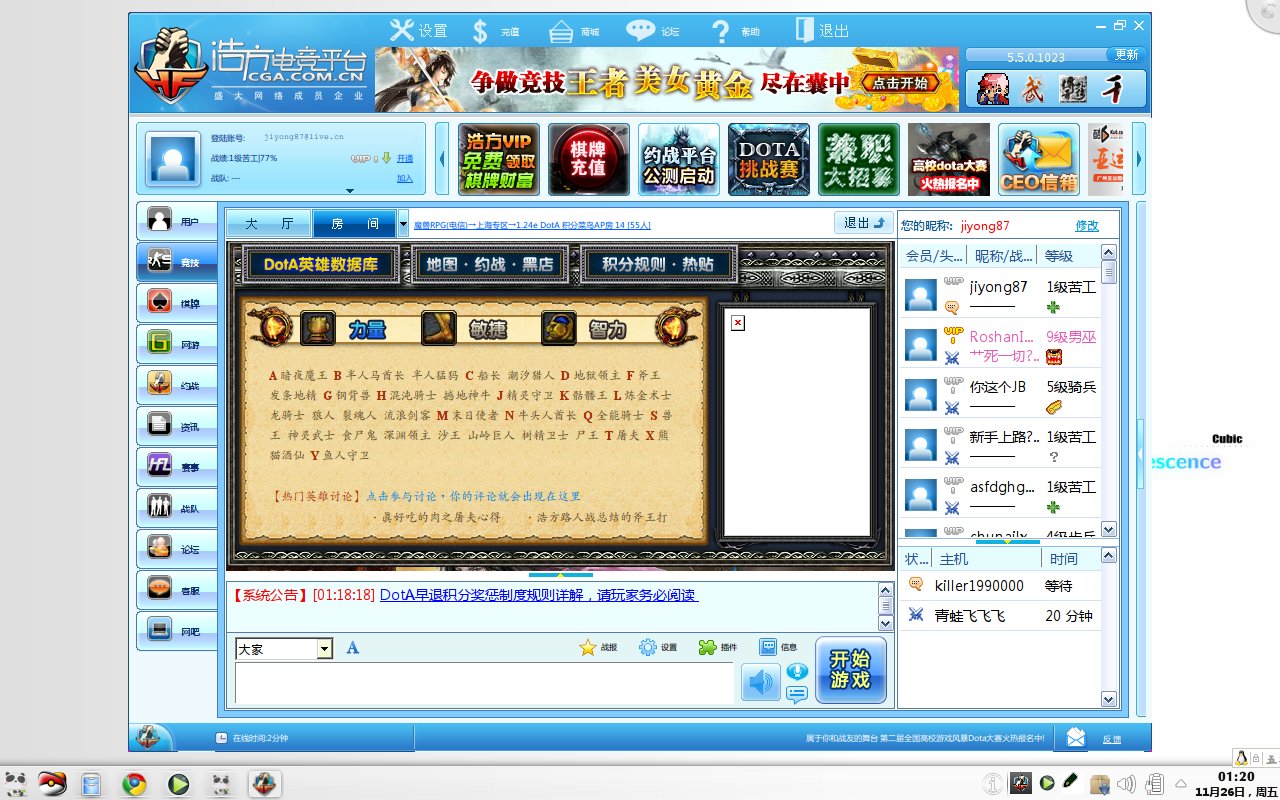The width and height of the screenshot is (1280, 800).
Task: Click 加入 team link
Action: pyautogui.click(x=405, y=179)
